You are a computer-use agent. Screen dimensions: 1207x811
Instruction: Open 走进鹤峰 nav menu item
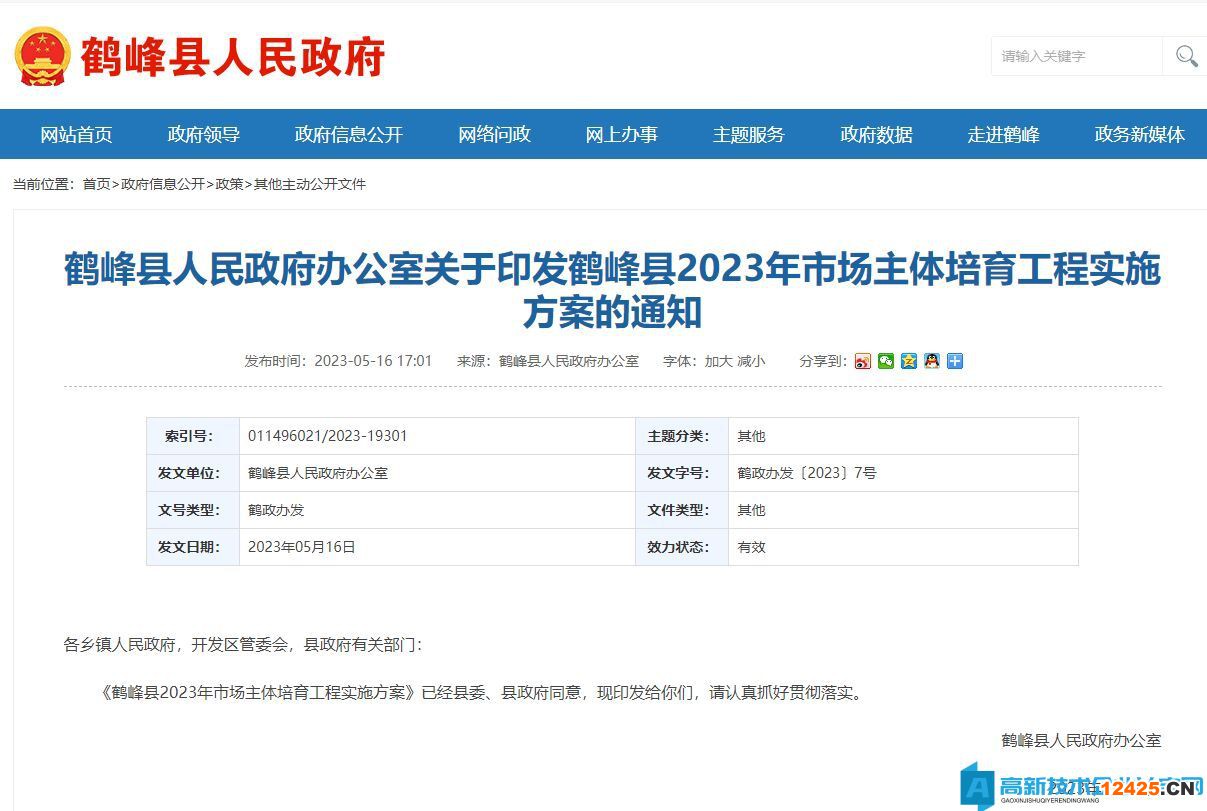pyautogui.click(x=1003, y=134)
